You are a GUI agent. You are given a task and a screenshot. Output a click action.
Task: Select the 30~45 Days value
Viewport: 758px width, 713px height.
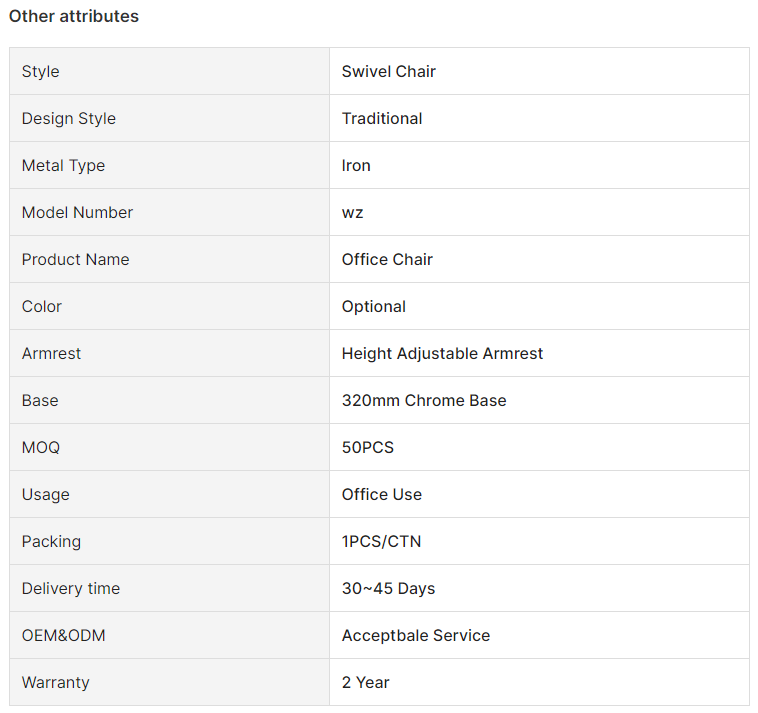point(388,588)
